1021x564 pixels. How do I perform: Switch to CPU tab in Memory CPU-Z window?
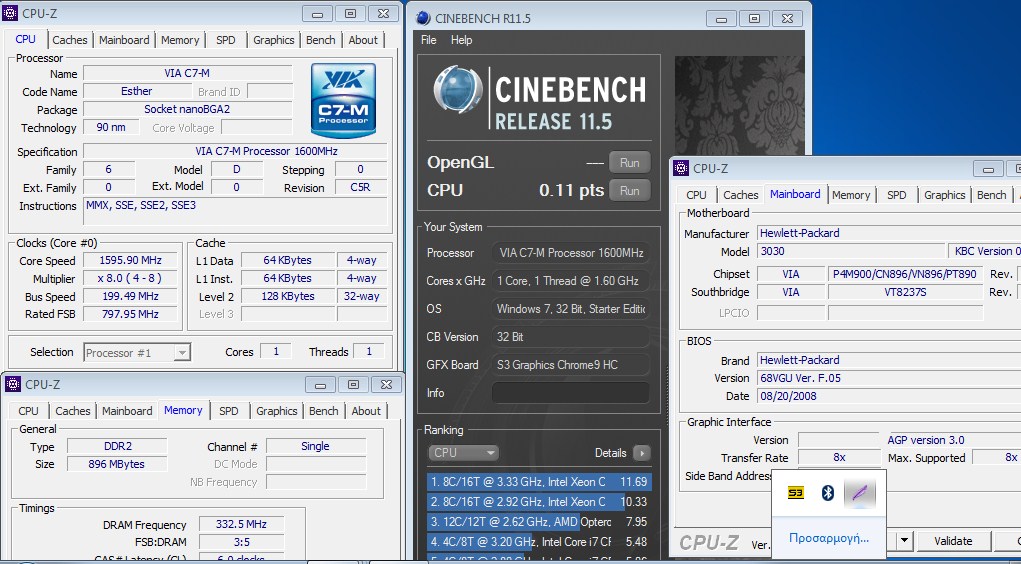(x=28, y=411)
